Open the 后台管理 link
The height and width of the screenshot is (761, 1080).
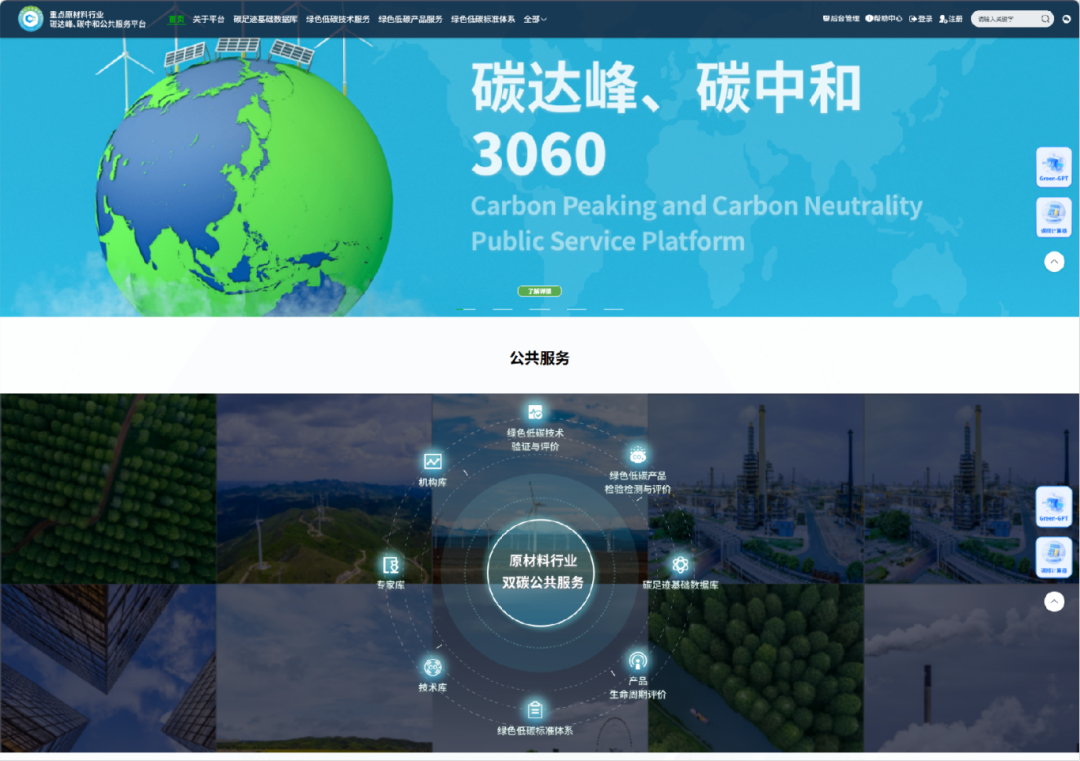tap(841, 19)
